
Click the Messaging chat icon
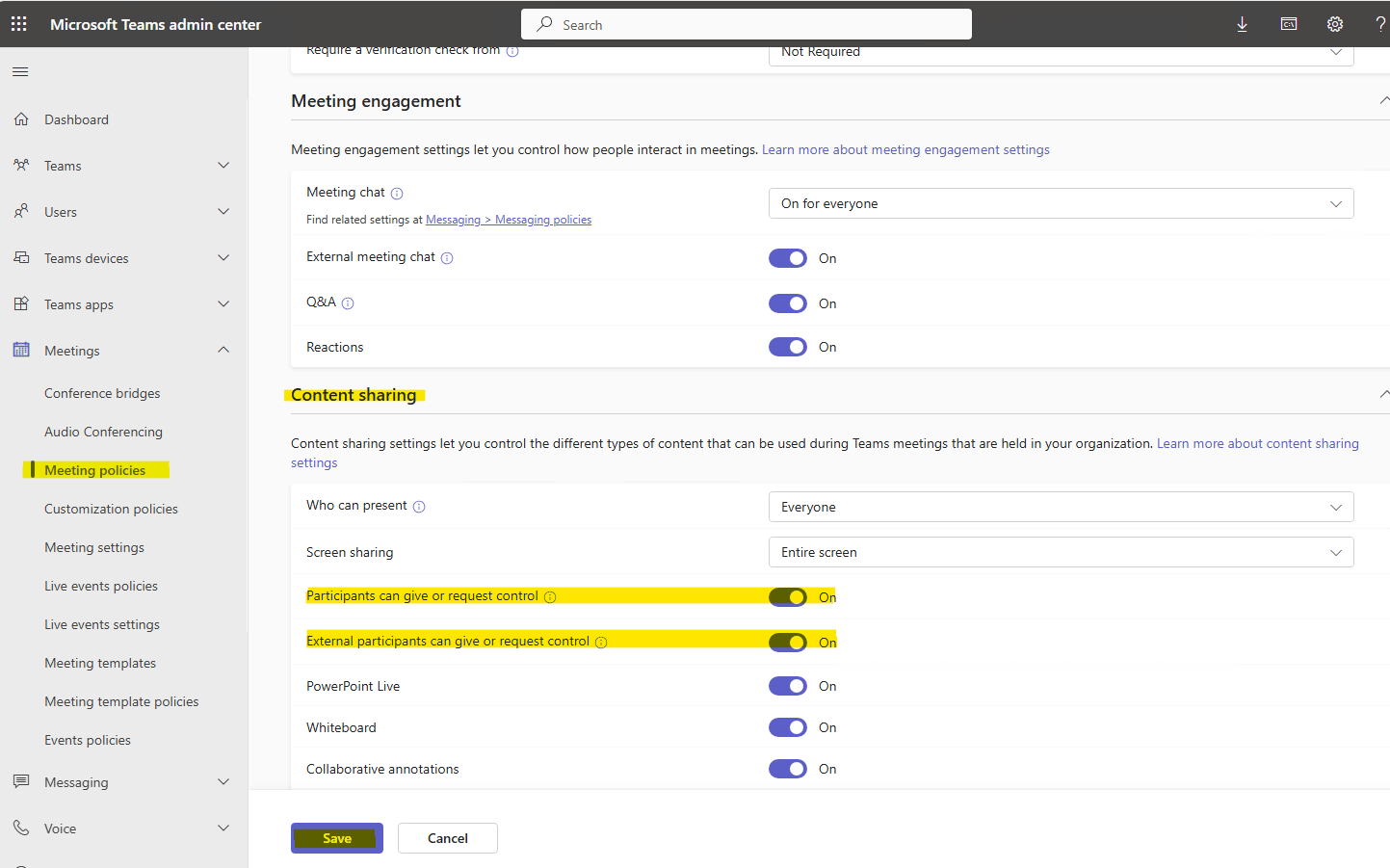pos(21,782)
